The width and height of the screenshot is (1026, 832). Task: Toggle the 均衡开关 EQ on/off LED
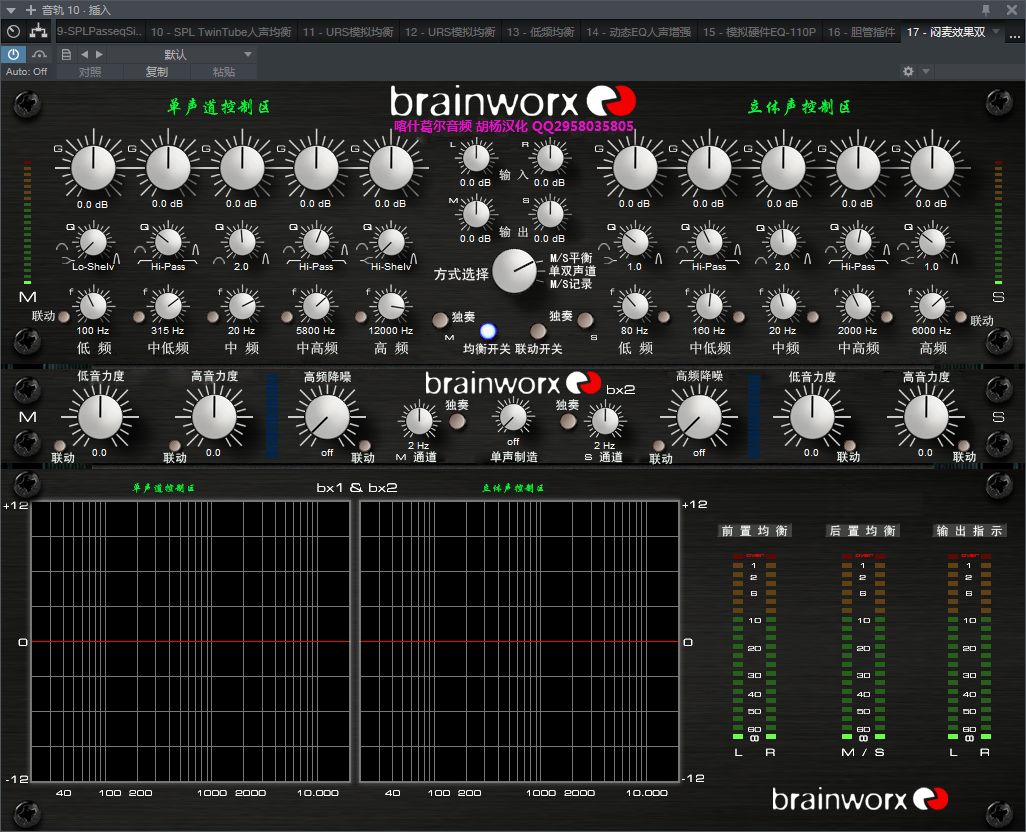[487, 331]
